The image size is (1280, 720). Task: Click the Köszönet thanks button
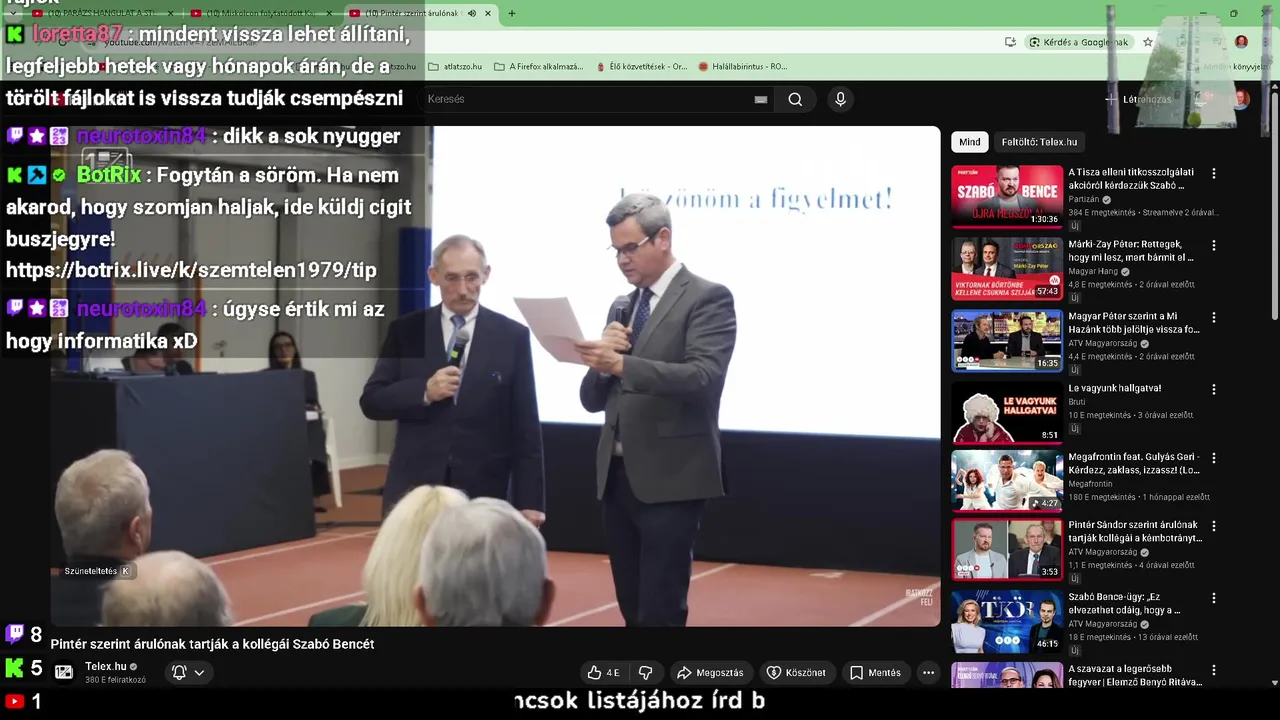click(796, 673)
